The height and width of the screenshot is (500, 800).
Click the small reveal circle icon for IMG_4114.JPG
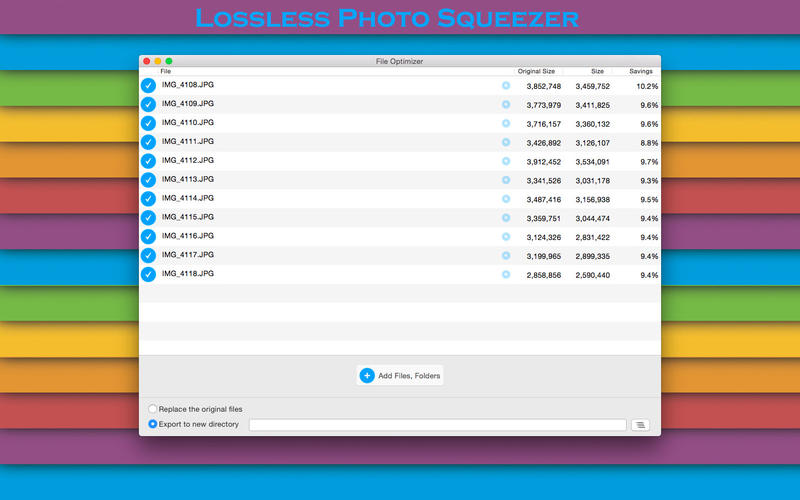point(506,198)
